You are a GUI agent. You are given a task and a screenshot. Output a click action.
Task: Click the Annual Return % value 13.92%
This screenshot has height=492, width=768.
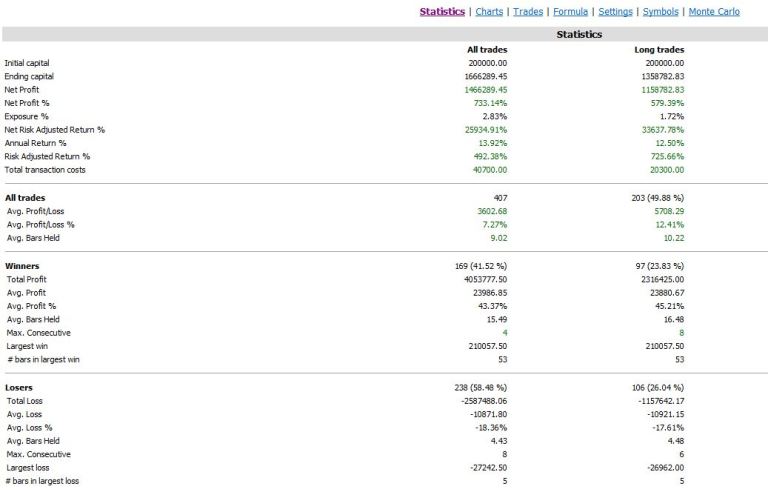[x=492, y=144]
